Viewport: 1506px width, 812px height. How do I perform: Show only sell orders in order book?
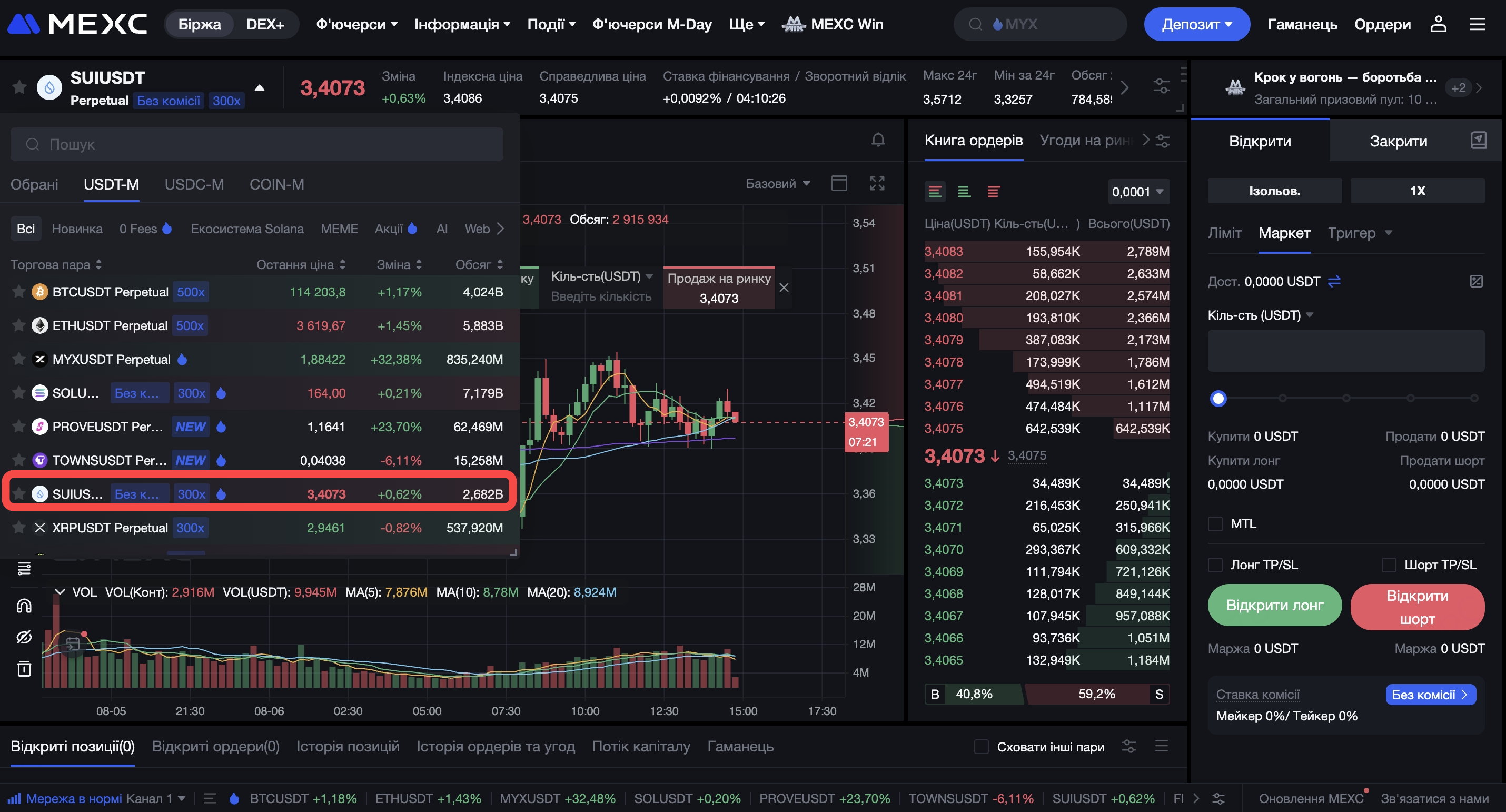pos(993,192)
